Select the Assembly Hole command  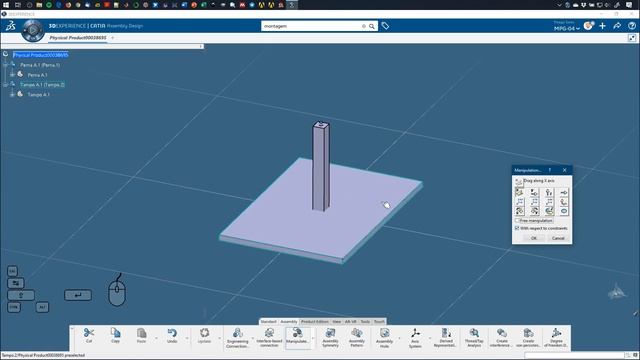[x=384, y=338]
